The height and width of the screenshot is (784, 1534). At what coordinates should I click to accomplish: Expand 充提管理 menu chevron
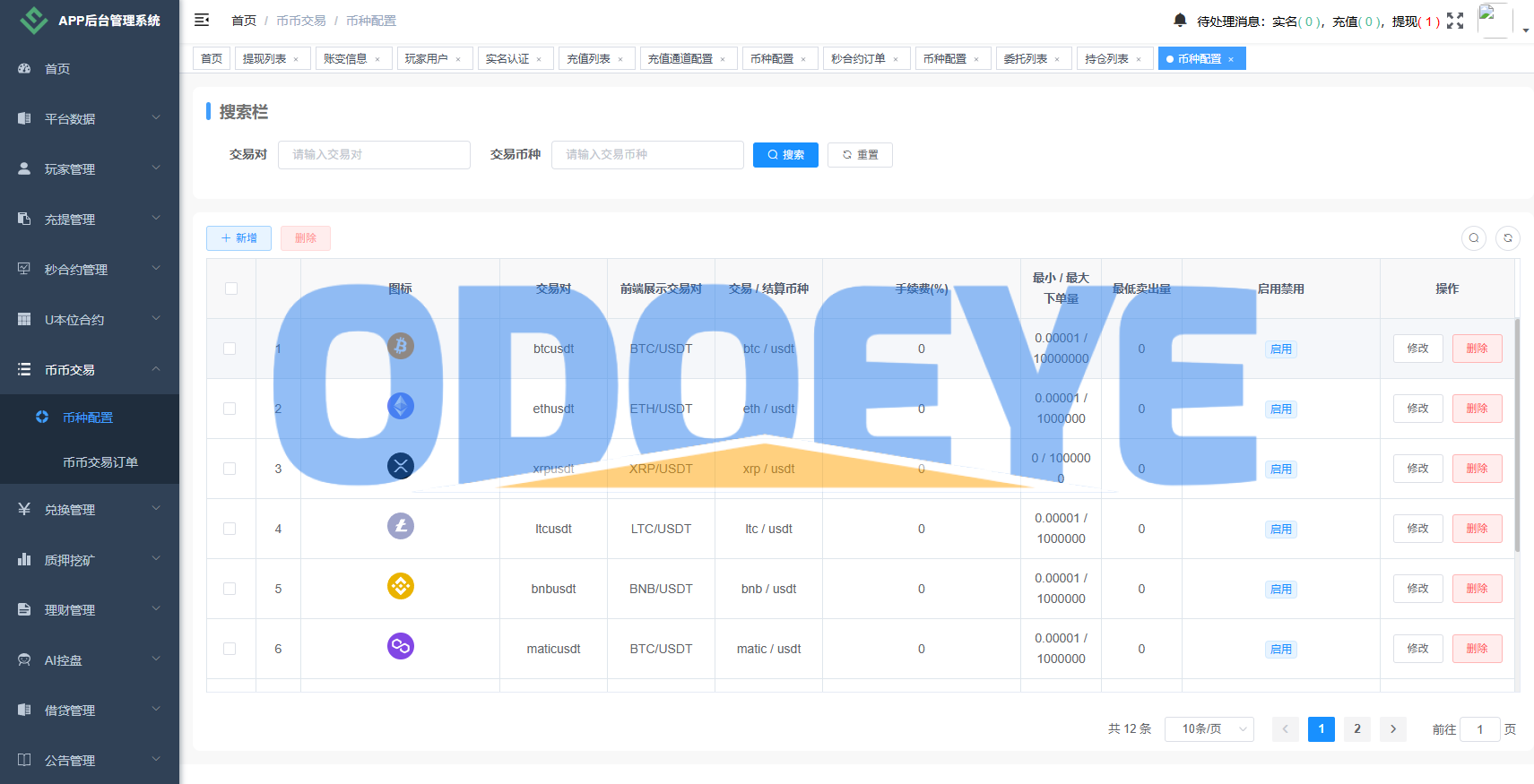tap(156, 218)
